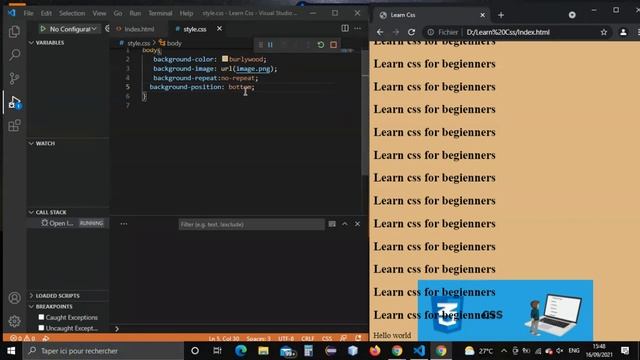Open the Accounts menu icon
This screenshot has height=360, width=640.
tap(14, 298)
